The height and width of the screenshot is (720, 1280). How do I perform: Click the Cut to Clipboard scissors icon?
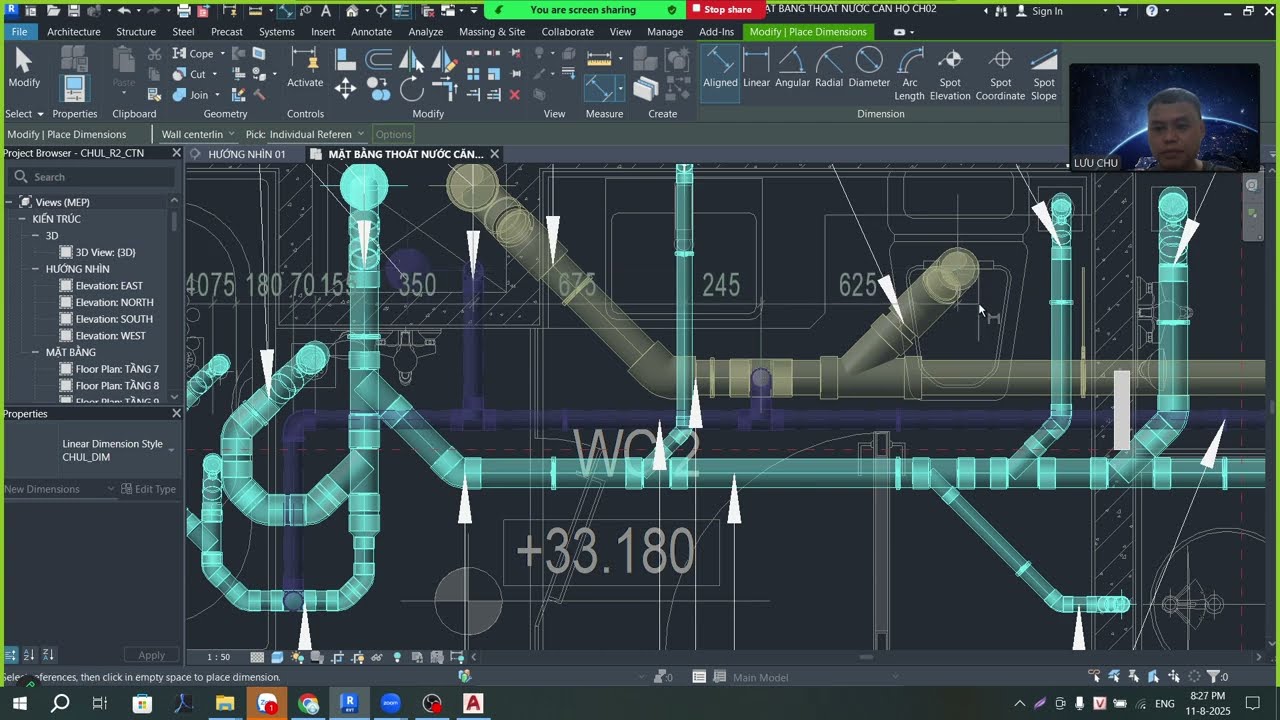[154, 53]
